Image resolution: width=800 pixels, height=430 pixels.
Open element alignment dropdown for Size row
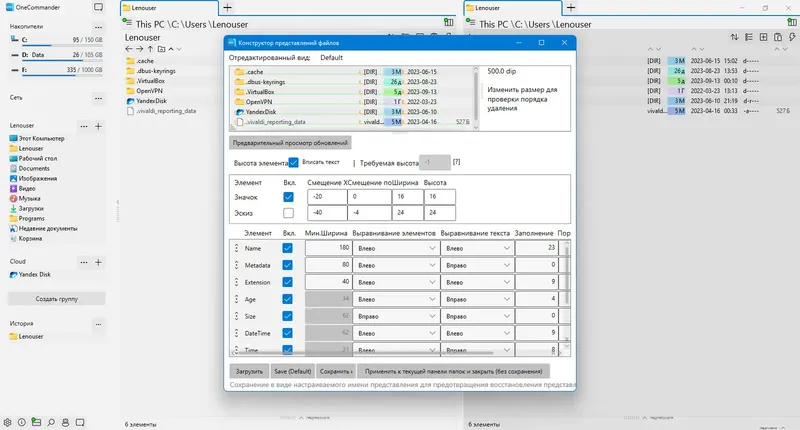pos(396,316)
